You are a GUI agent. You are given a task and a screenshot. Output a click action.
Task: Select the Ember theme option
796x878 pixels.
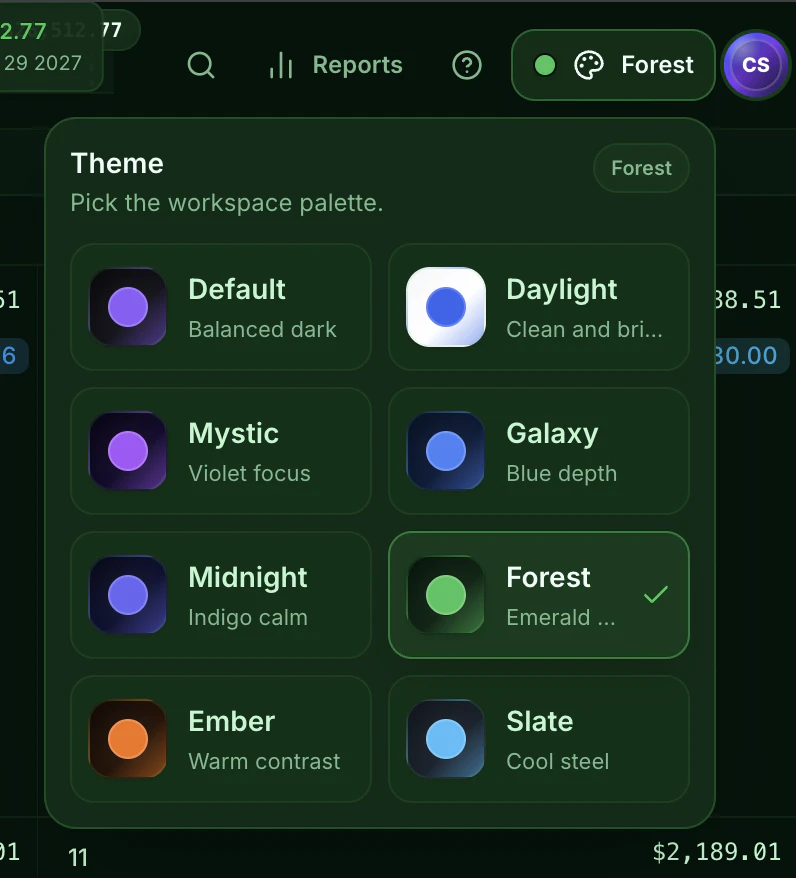pyautogui.click(x=221, y=739)
